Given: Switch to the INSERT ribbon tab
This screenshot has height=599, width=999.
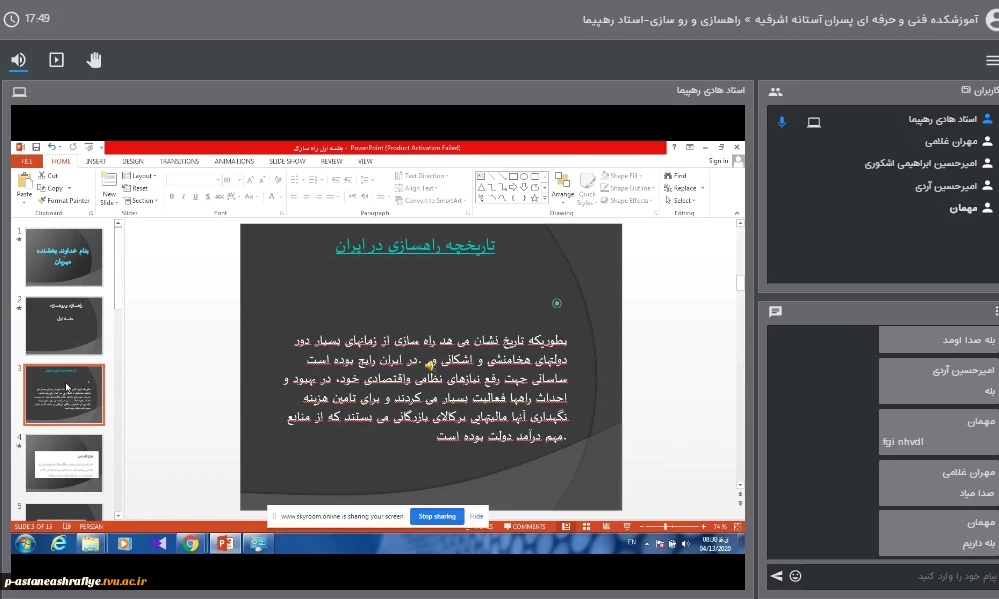Looking at the screenshot, I should point(96,161).
